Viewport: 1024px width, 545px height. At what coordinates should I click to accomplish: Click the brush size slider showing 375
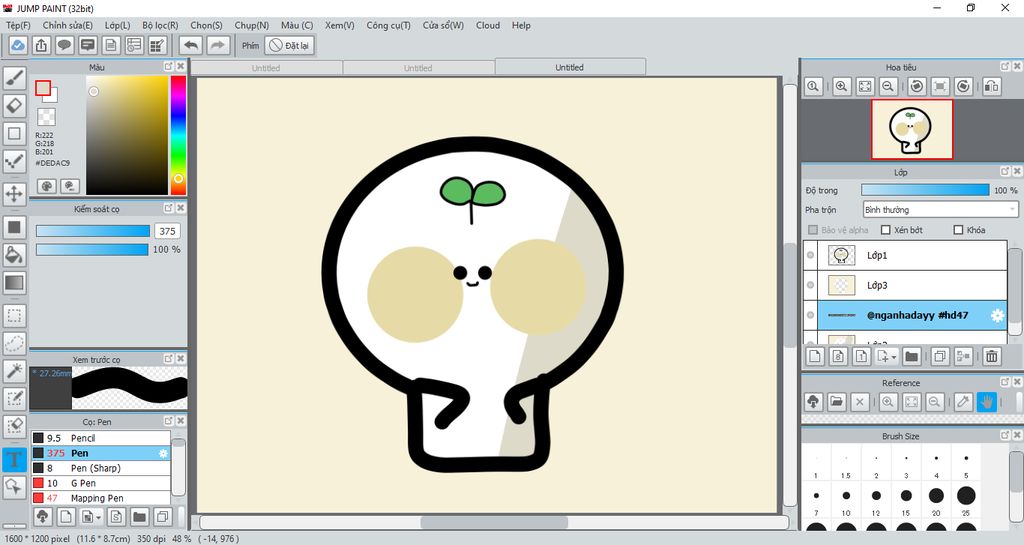[93, 231]
